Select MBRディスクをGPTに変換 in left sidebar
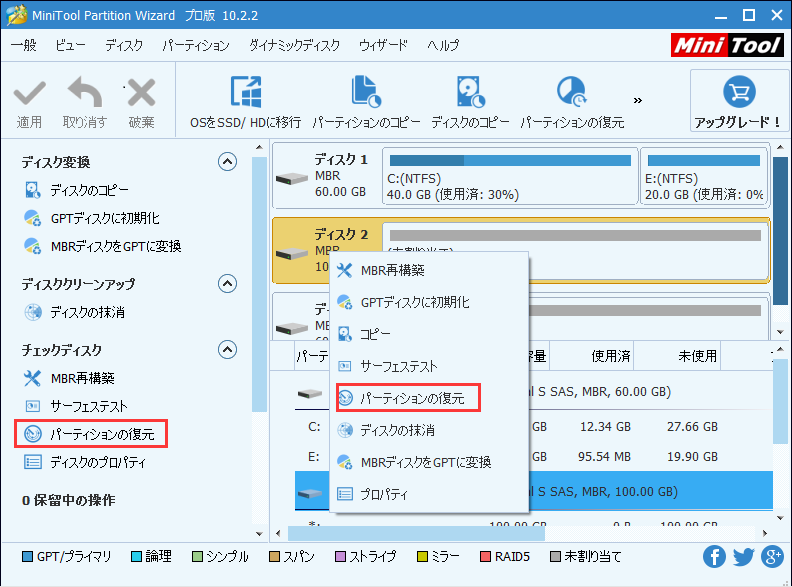The height and width of the screenshot is (587, 792). 103,246
